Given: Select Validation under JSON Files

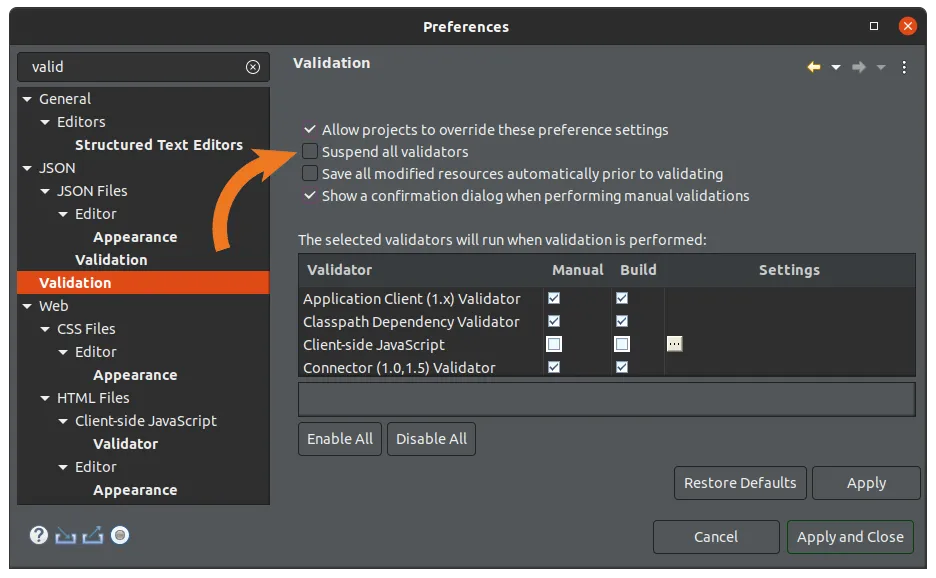Looking at the screenshot, I should click(111, 260).
